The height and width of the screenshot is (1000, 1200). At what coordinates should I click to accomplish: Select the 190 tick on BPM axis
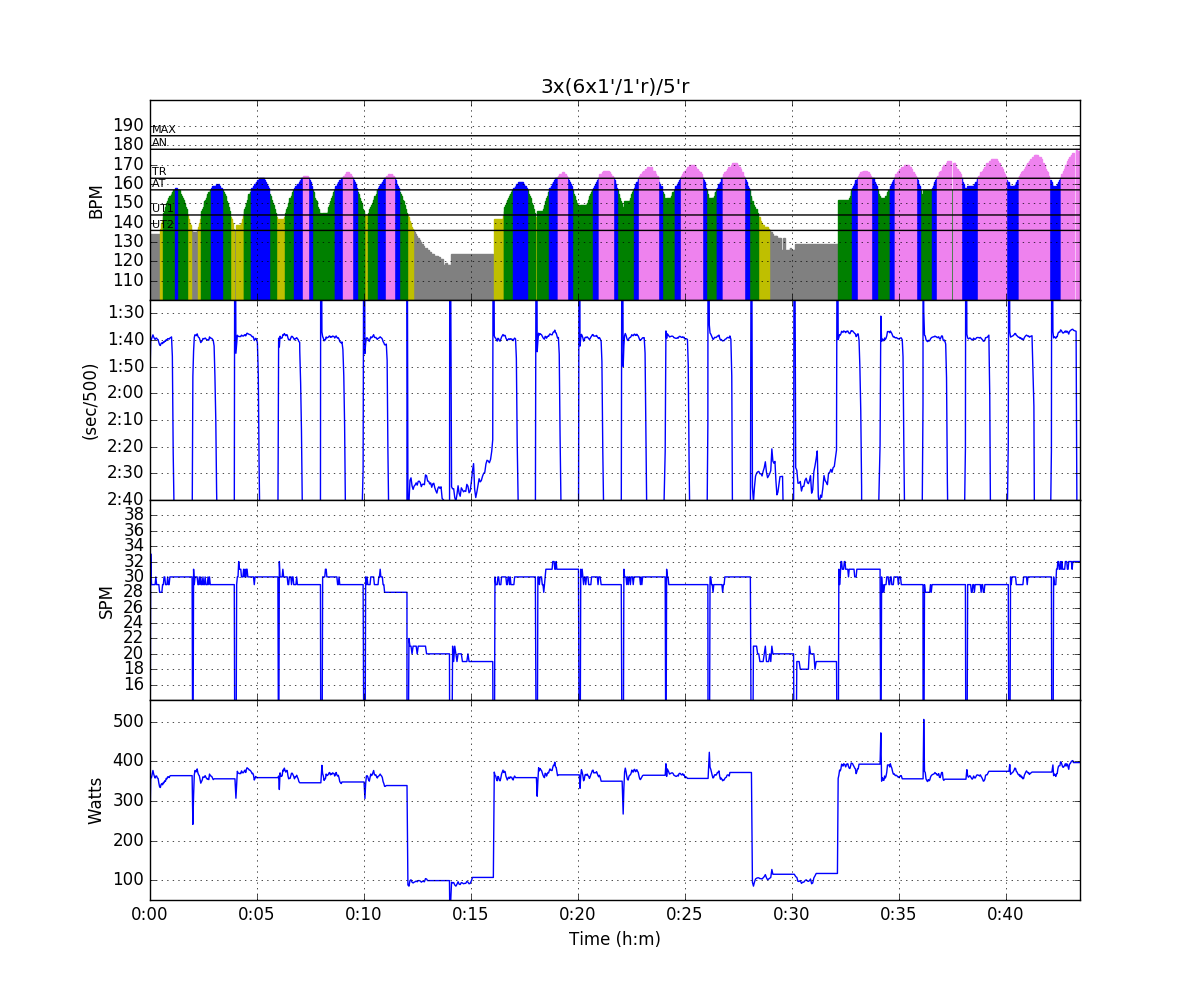(x=127, y=125)
